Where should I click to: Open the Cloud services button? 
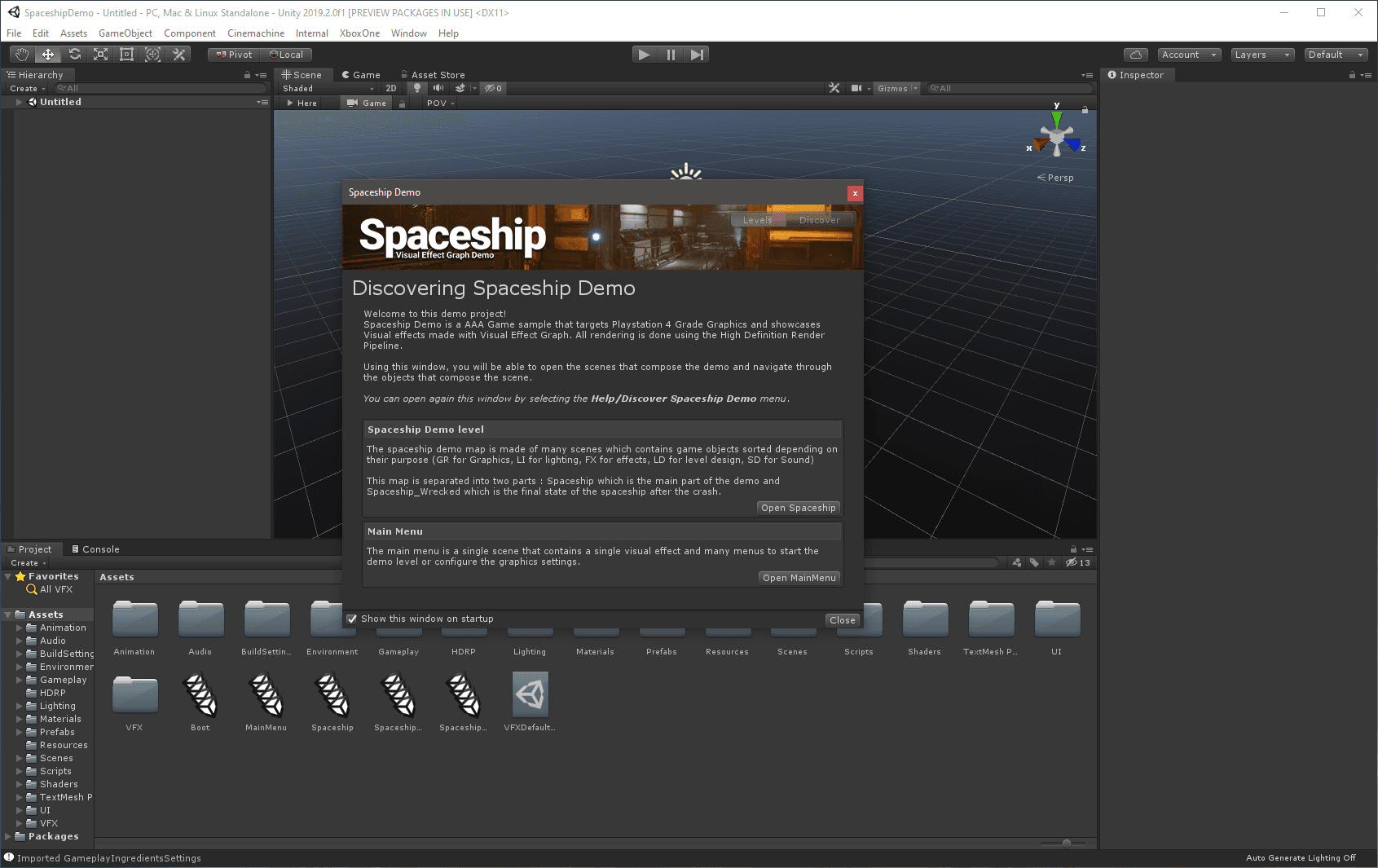[x=1136, y=55]
